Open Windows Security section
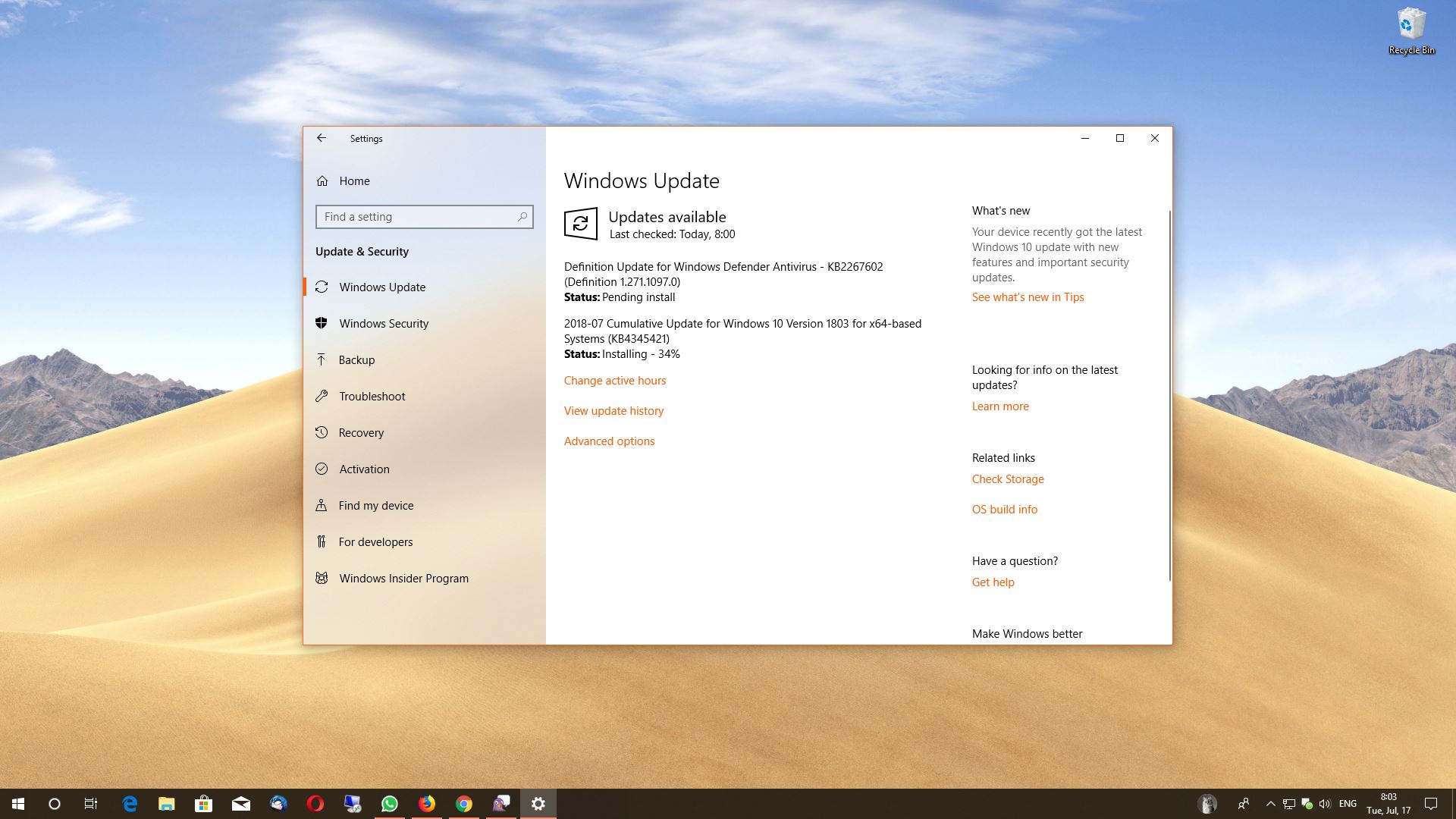1456x819 pixels. click(425, 323)
